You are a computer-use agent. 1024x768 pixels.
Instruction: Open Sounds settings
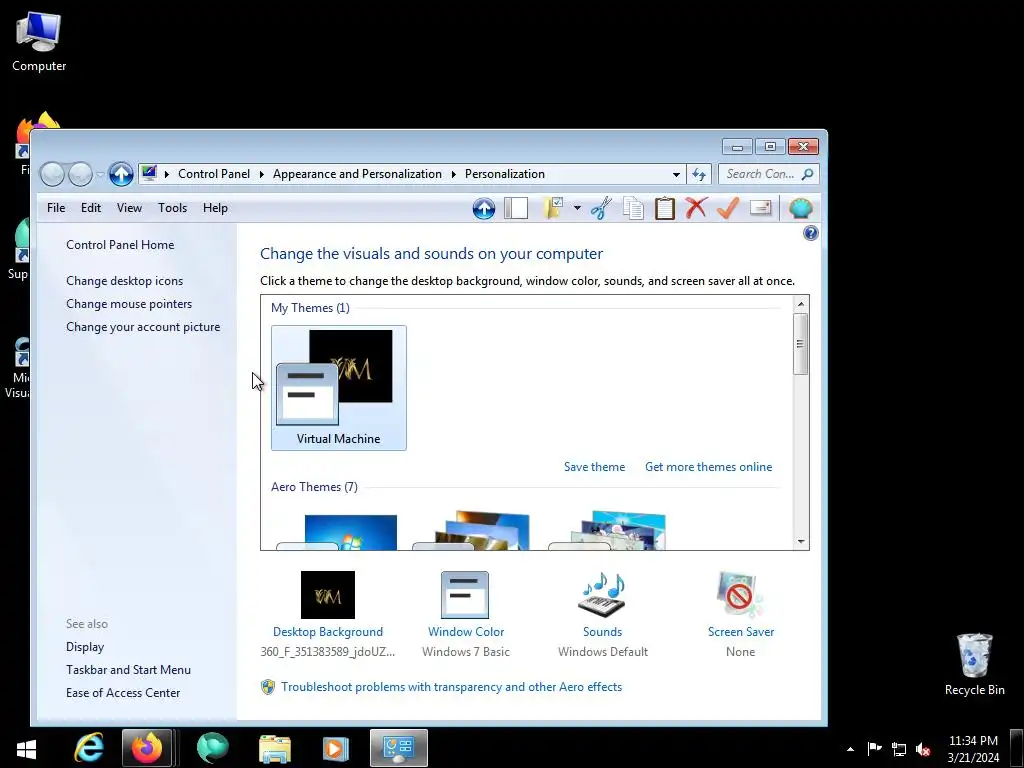tap(602, 614)
